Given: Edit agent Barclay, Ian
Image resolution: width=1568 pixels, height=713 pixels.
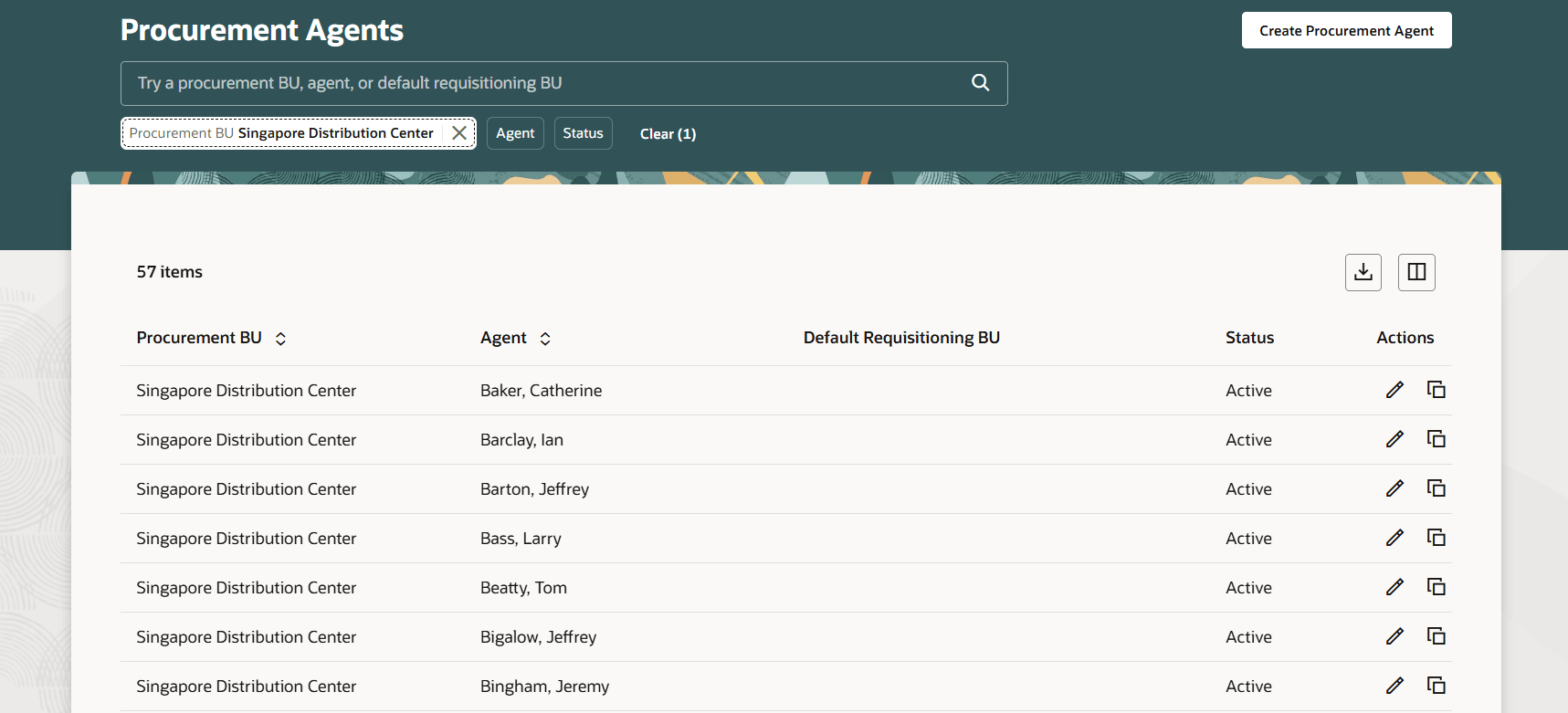Looking at the screenshot, I should pyautogui.click(x=1394, y=439).
